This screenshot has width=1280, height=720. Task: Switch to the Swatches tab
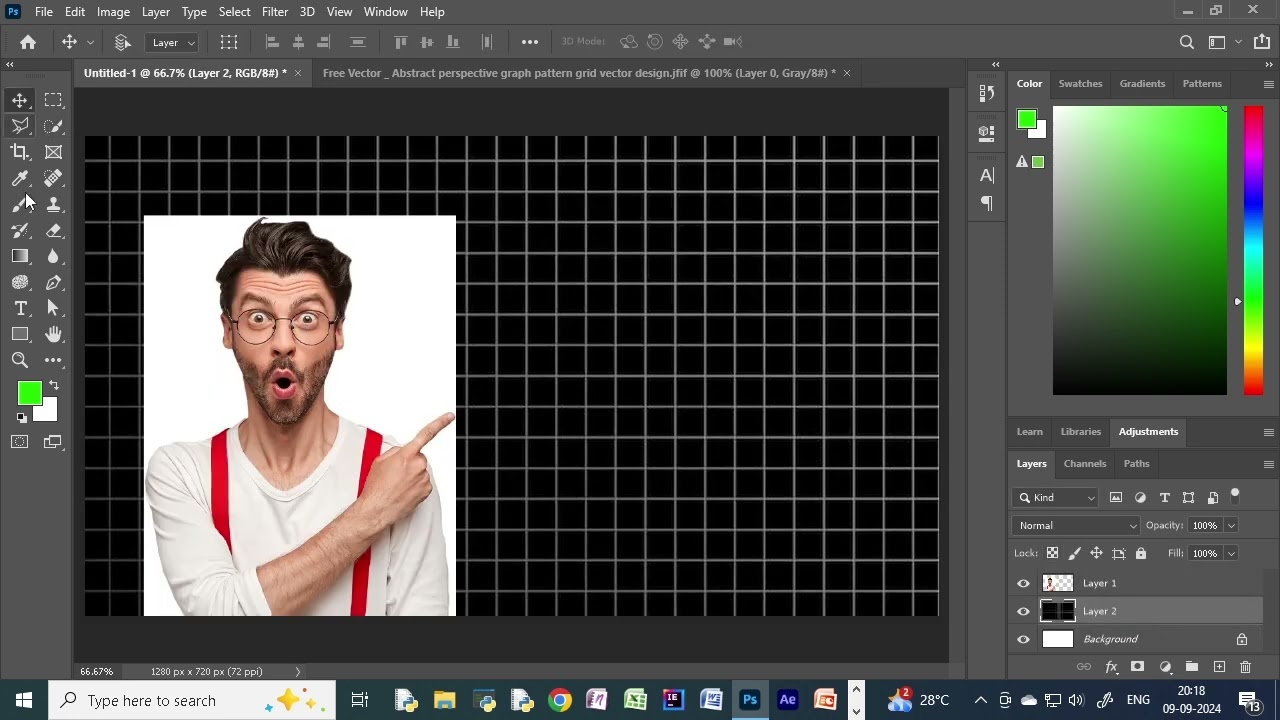click(1080, 83)
